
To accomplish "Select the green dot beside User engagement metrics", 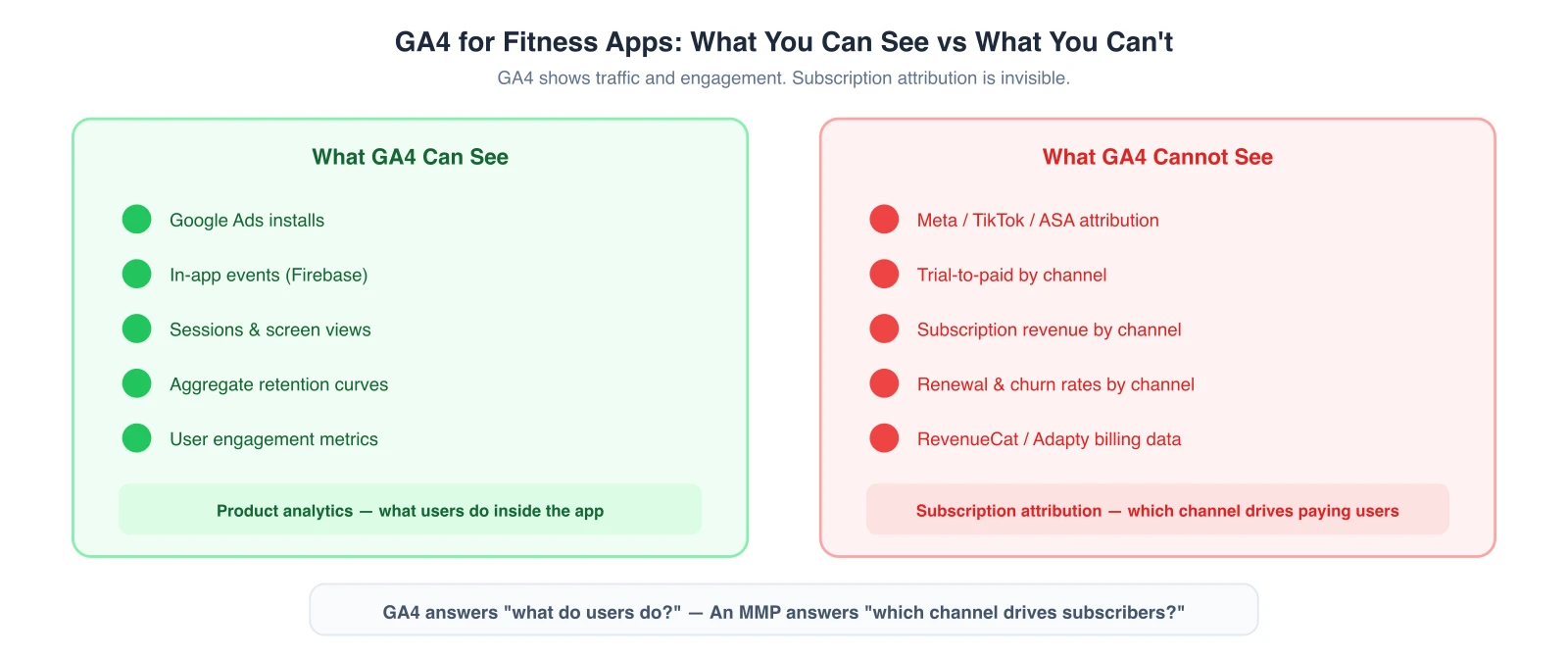I will click(x=136, y=438).
